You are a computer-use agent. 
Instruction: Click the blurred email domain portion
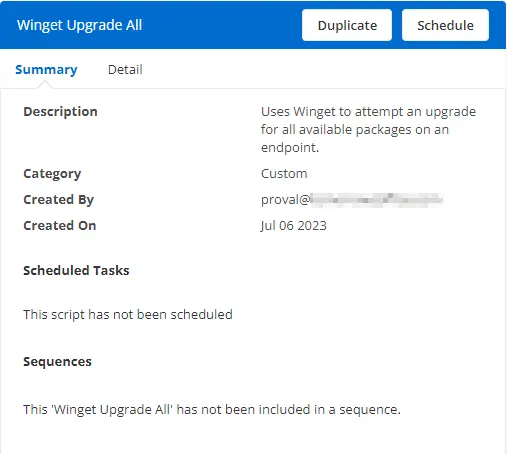377,200
